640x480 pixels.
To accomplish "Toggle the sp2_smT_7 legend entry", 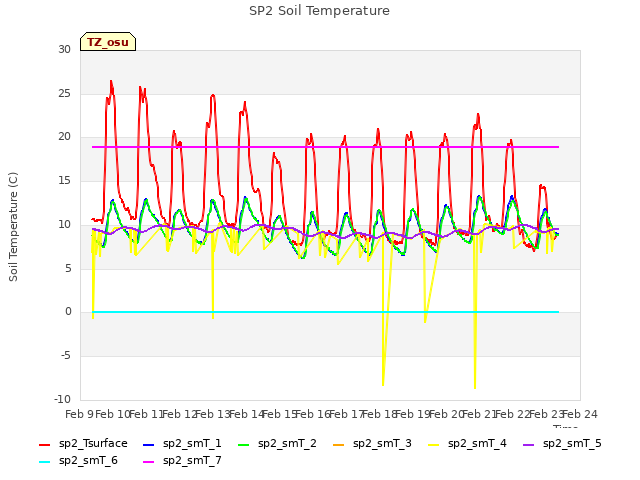I will click(x=182, y=461).
